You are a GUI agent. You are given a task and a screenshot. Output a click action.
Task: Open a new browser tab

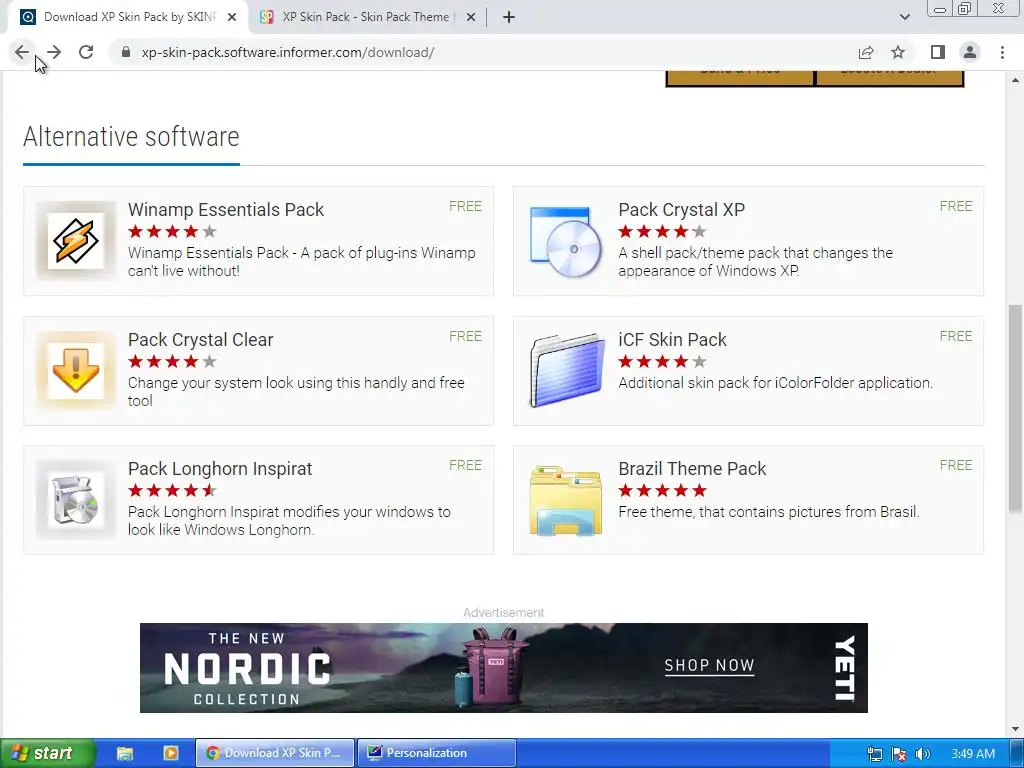[x=509, y=18]
